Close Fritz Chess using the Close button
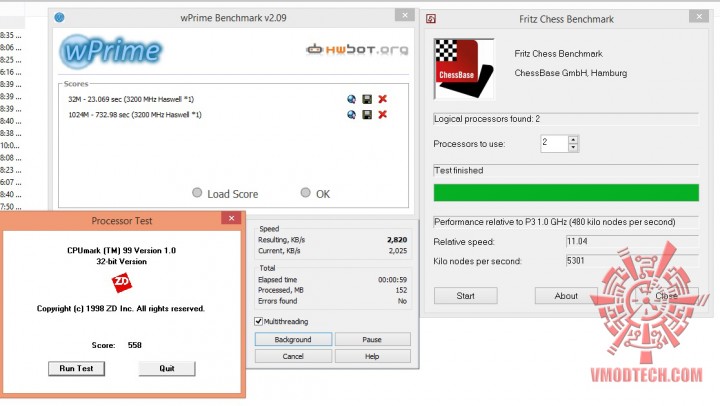 pyautogui.click(x=666, y=296)
